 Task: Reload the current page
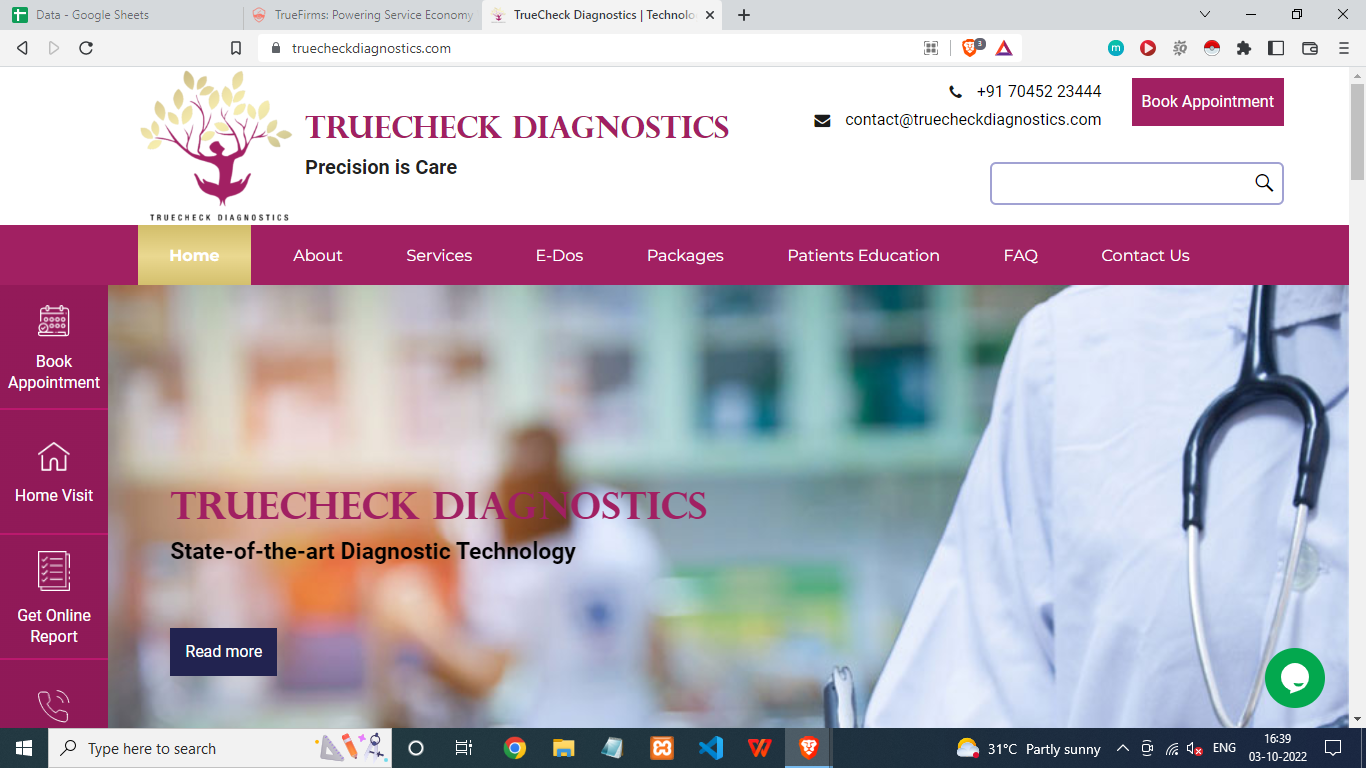coord(86,48)
